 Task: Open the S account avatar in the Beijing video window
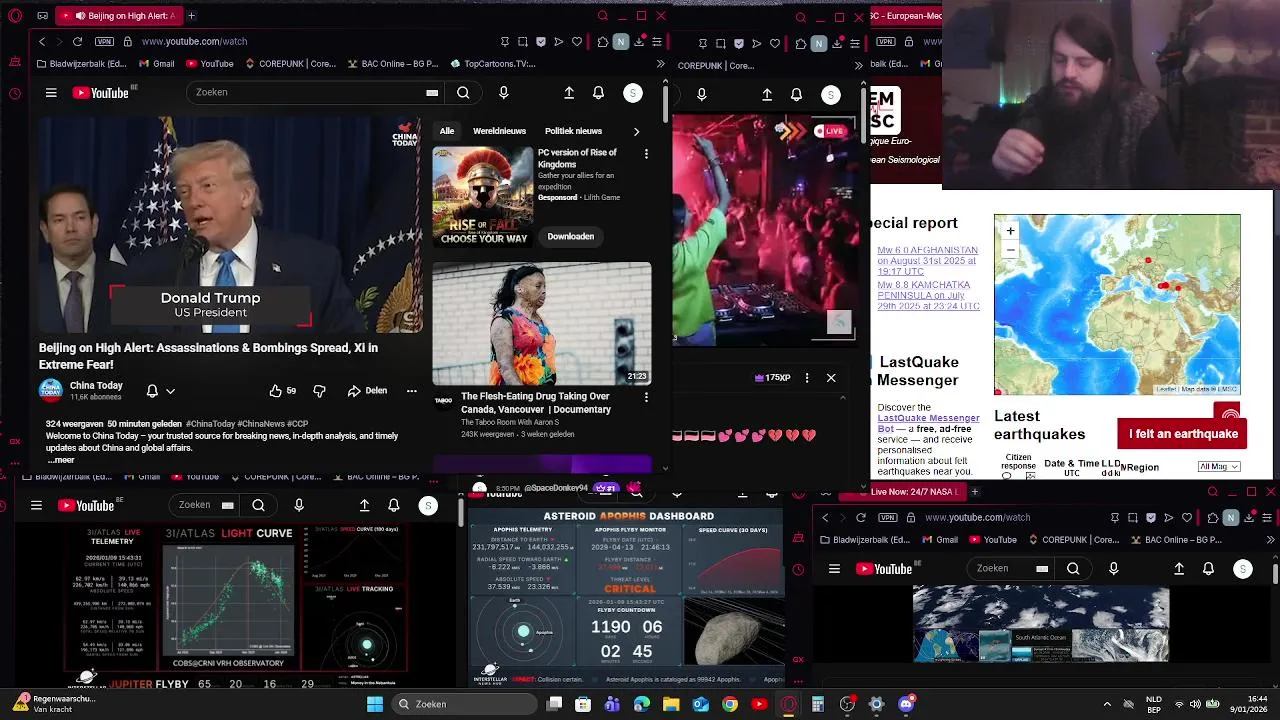pyautogui.click(x=633, y=93)
